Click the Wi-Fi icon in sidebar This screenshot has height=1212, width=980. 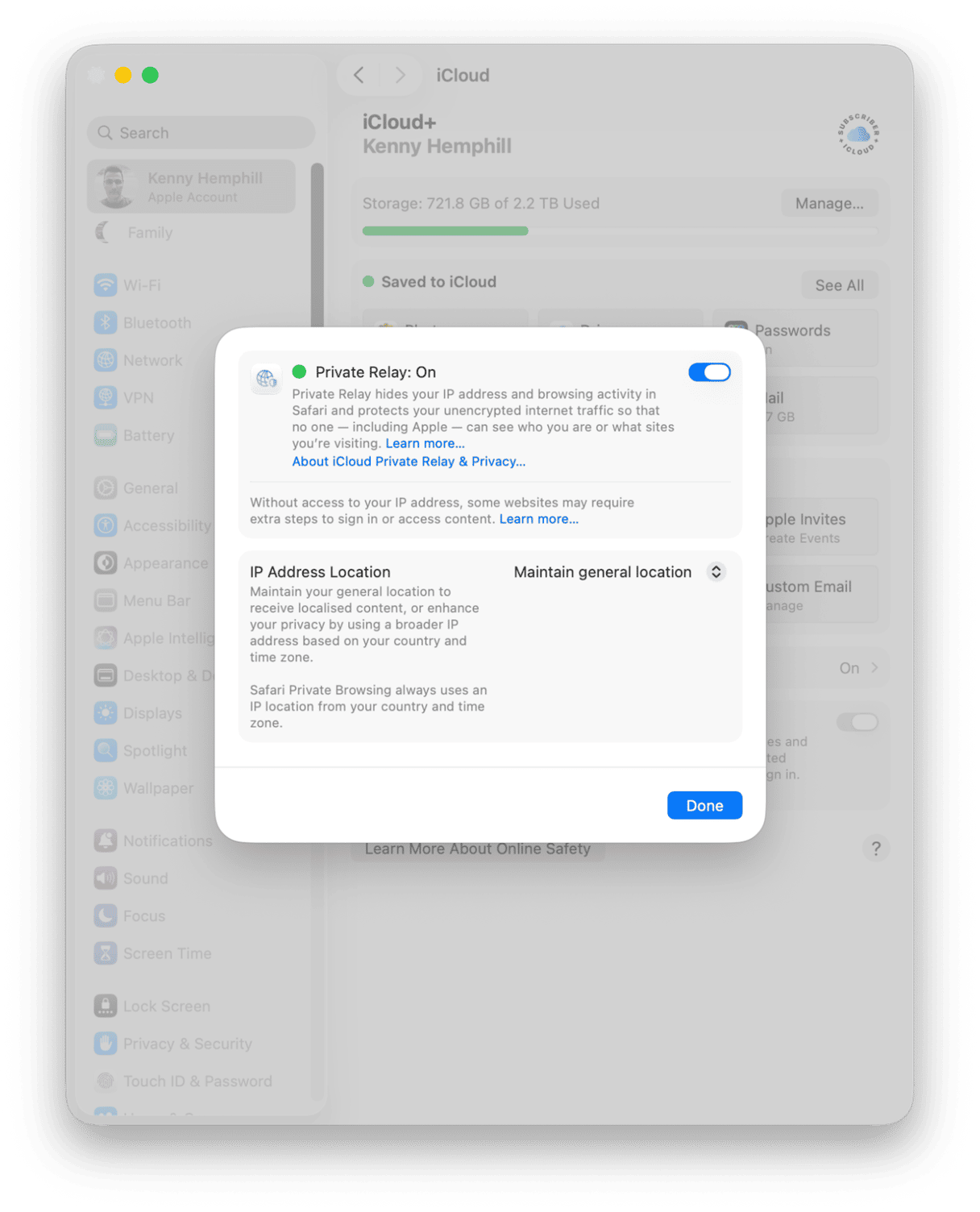[106, 285]
